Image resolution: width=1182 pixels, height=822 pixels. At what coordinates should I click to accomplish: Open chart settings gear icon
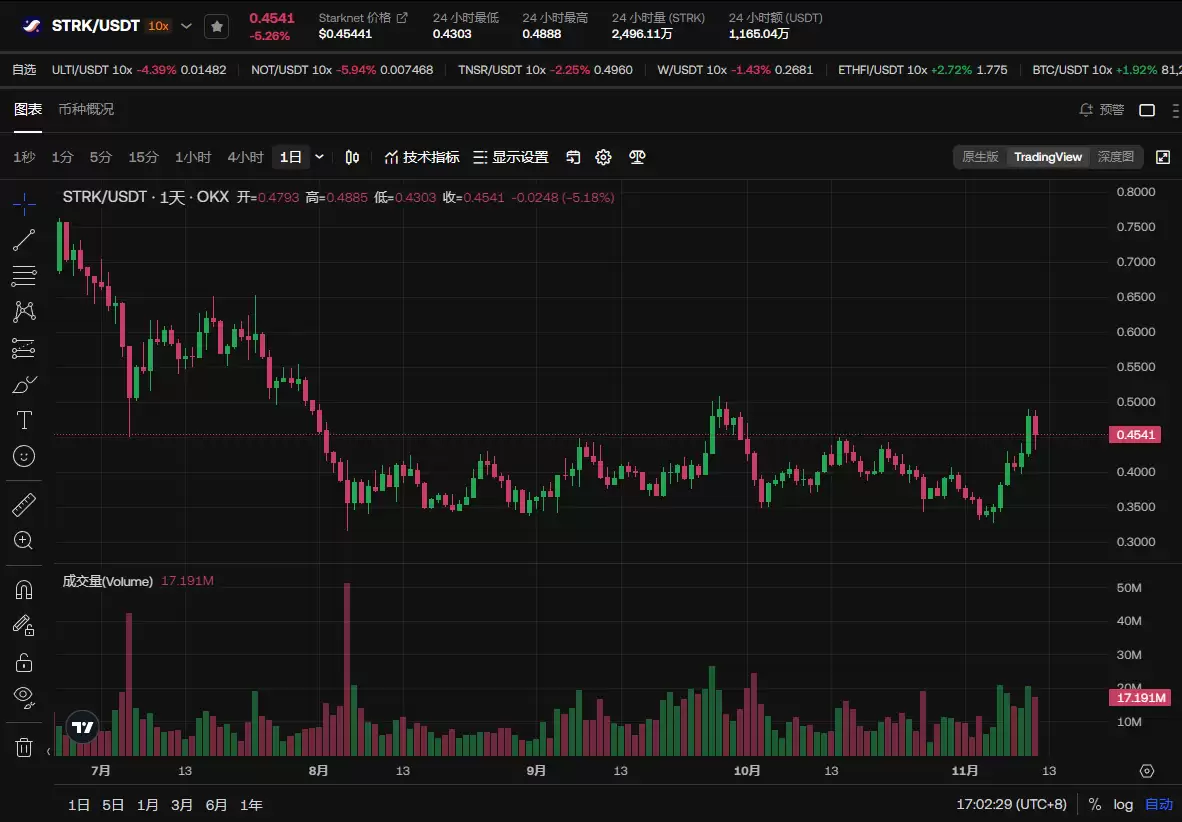click(603, 157)
